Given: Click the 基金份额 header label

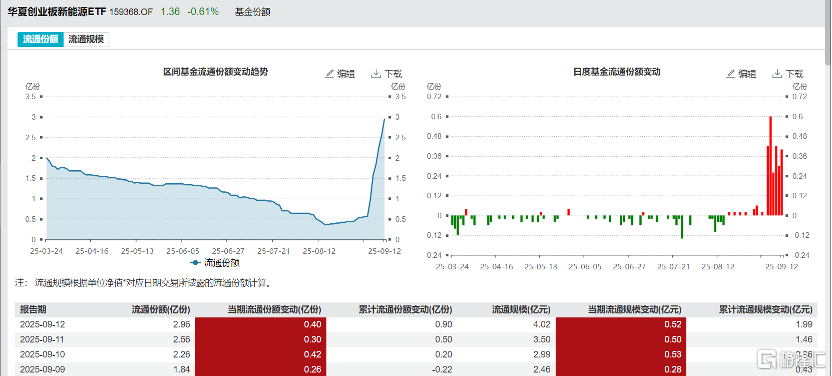Looking at the screenshot, I should click(x=253, y=12).
